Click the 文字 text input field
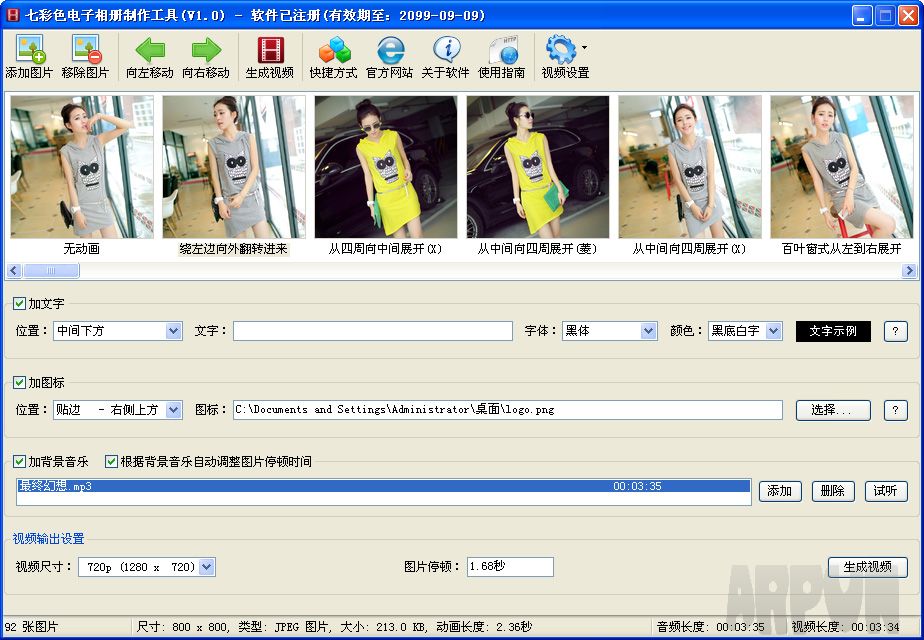Image resolution: width=924 pixels, height=640 pixels. 373,331
